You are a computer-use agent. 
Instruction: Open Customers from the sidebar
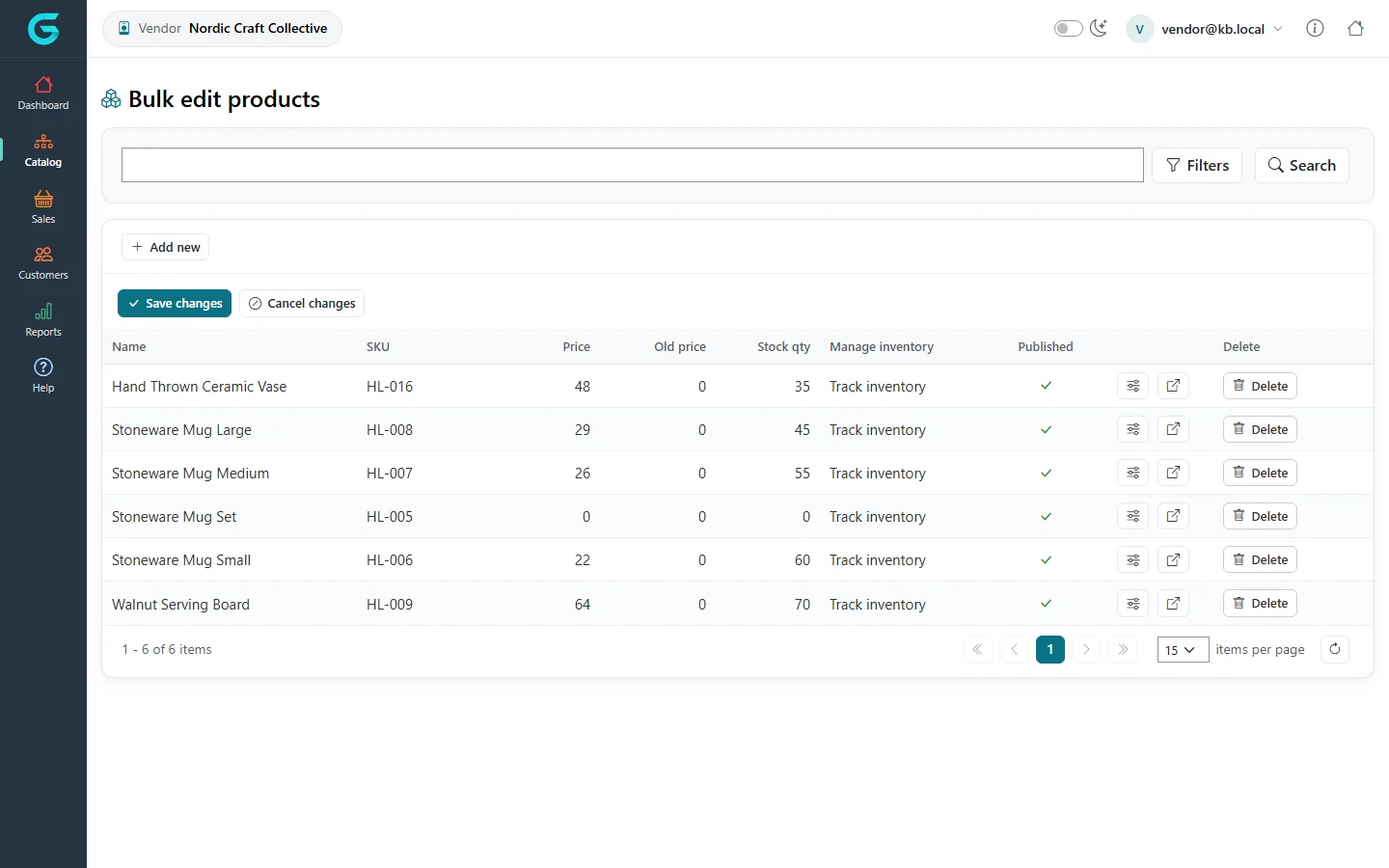(x=43, y=263)
